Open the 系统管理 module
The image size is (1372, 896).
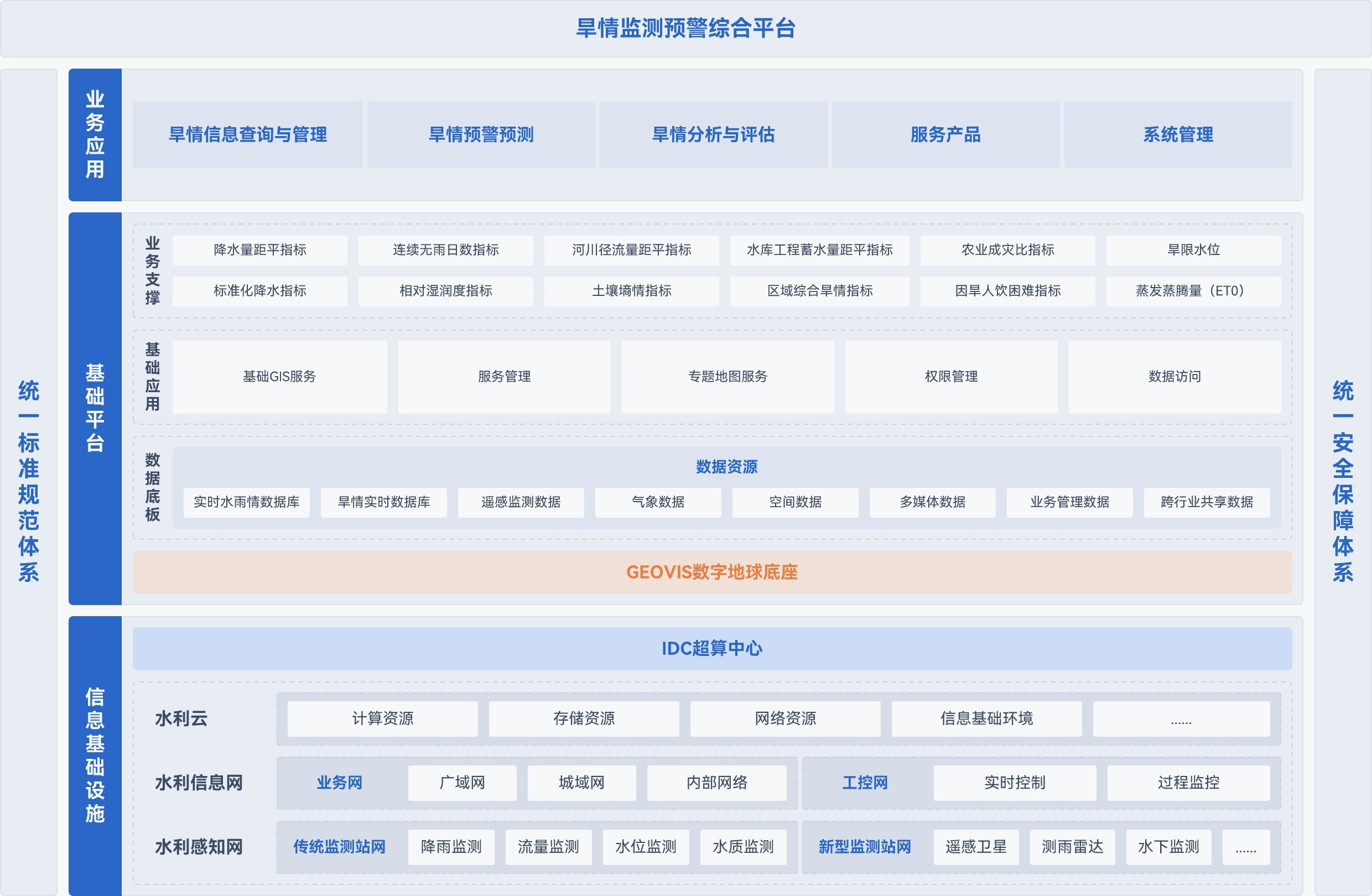(x=1178, y=135)
